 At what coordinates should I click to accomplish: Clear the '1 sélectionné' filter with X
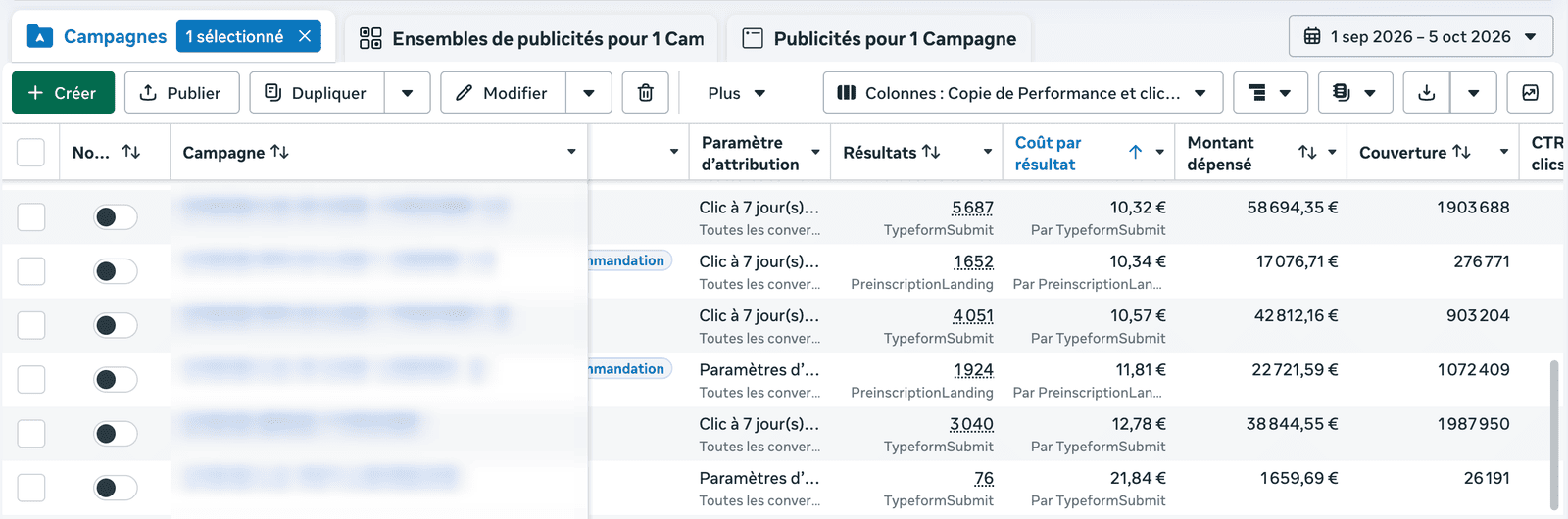pos(305,36)
